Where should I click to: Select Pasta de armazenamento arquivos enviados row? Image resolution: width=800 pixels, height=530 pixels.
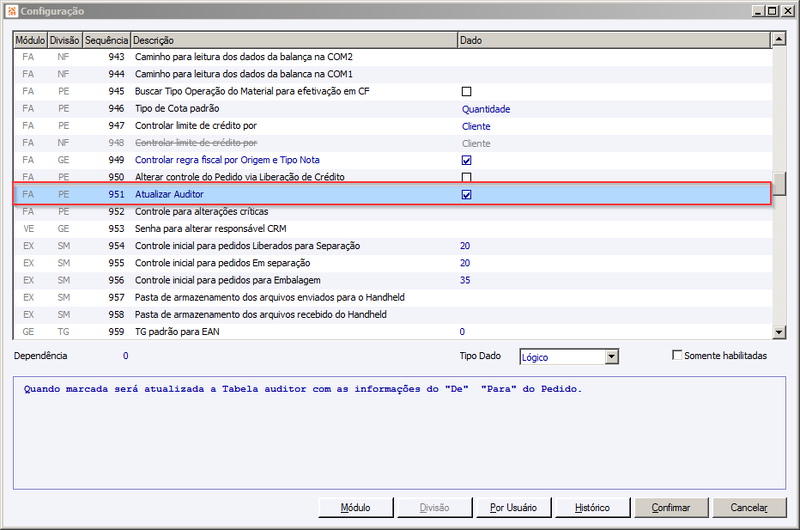click(x=392, y=298)
